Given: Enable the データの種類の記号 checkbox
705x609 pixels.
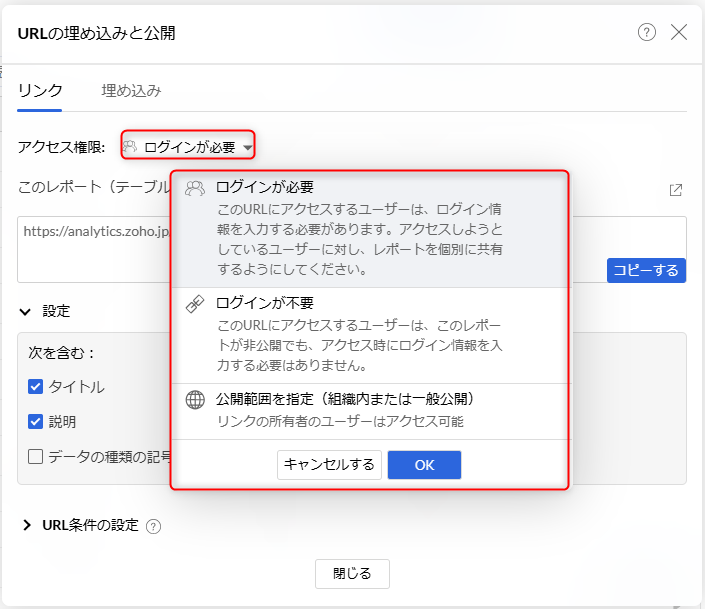Looking at the screenshot, I should click(x=35, y=457).
